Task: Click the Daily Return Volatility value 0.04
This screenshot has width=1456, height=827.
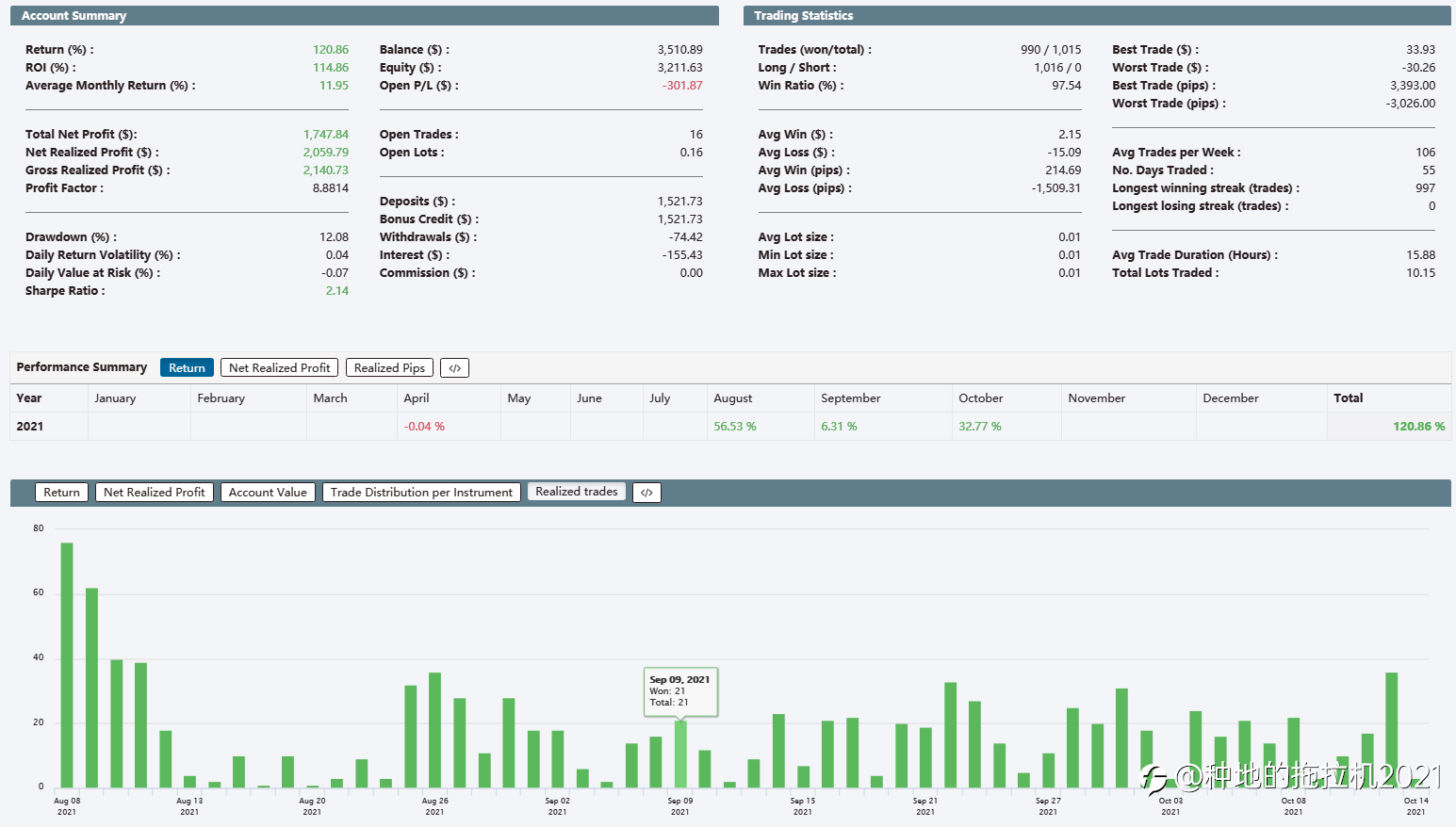Action: [337, 255]
